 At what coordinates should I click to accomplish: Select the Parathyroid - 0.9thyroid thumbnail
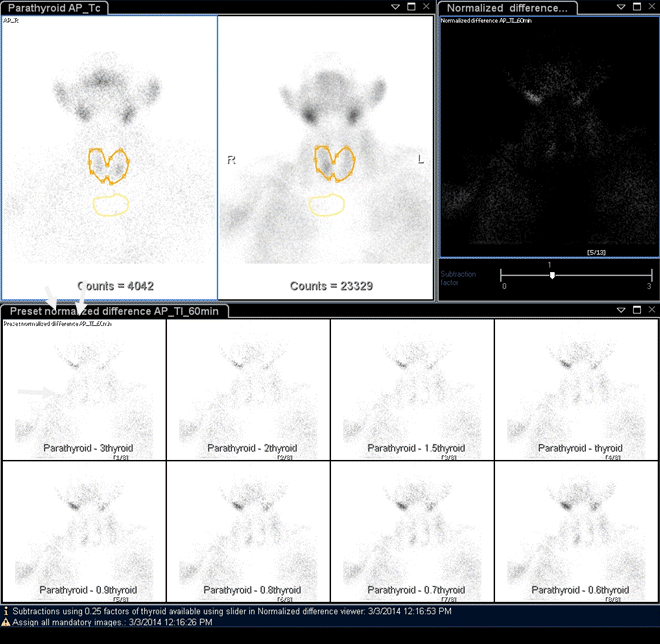[84, 531]
